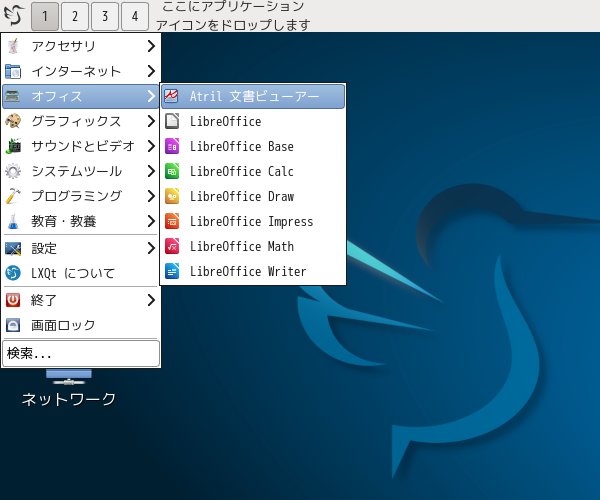Click the LibreOffice Base label
Screen dimensions: 600x500
pyautogui.click(x=242, y=146)
